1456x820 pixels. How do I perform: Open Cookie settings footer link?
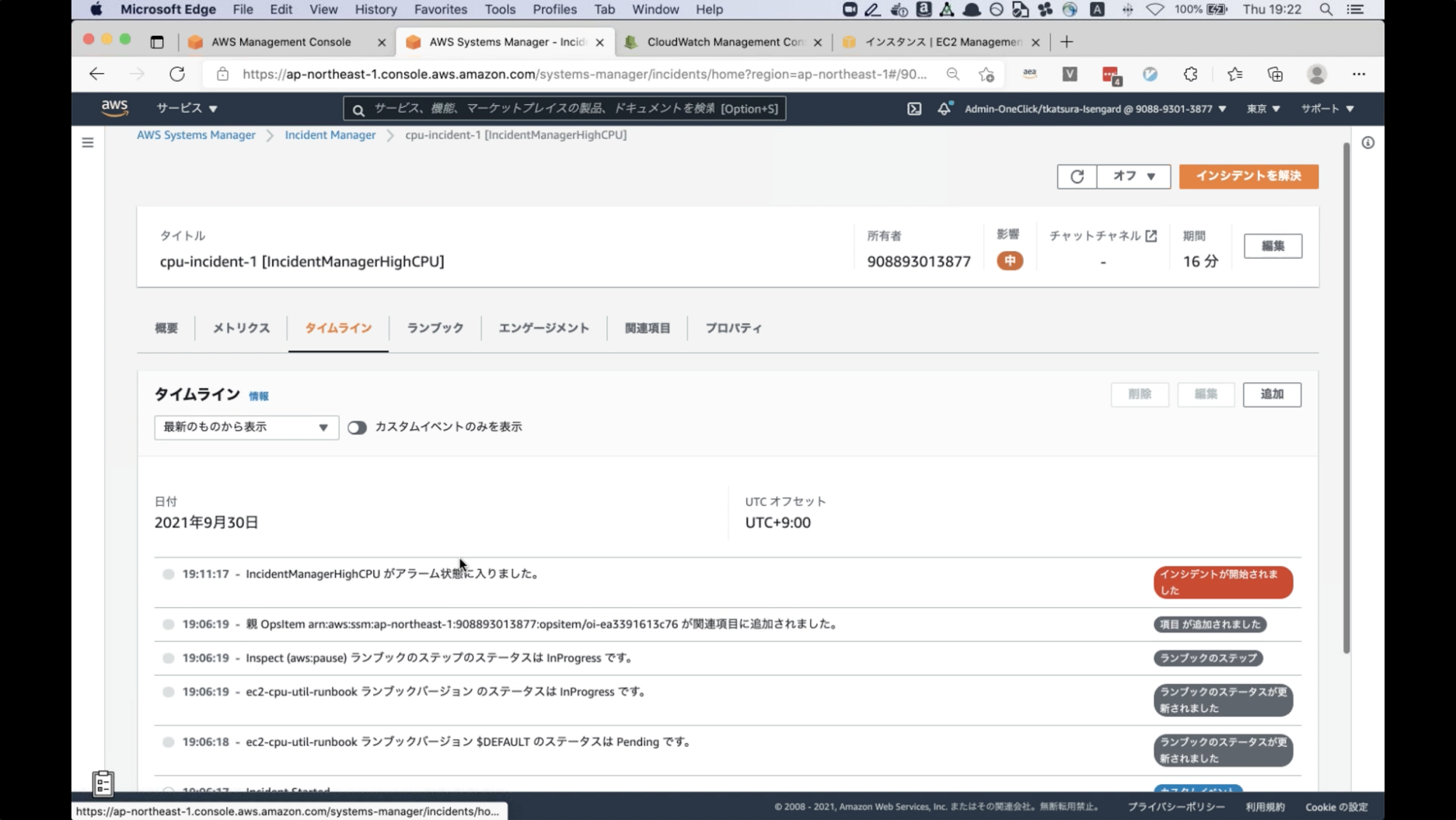click(x=1336, y=807)
